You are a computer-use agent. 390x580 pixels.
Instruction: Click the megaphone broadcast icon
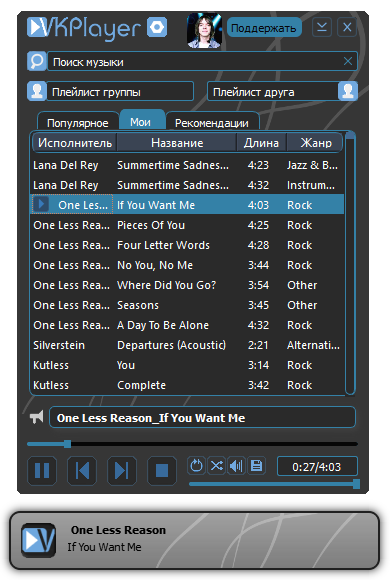point(37,417)
